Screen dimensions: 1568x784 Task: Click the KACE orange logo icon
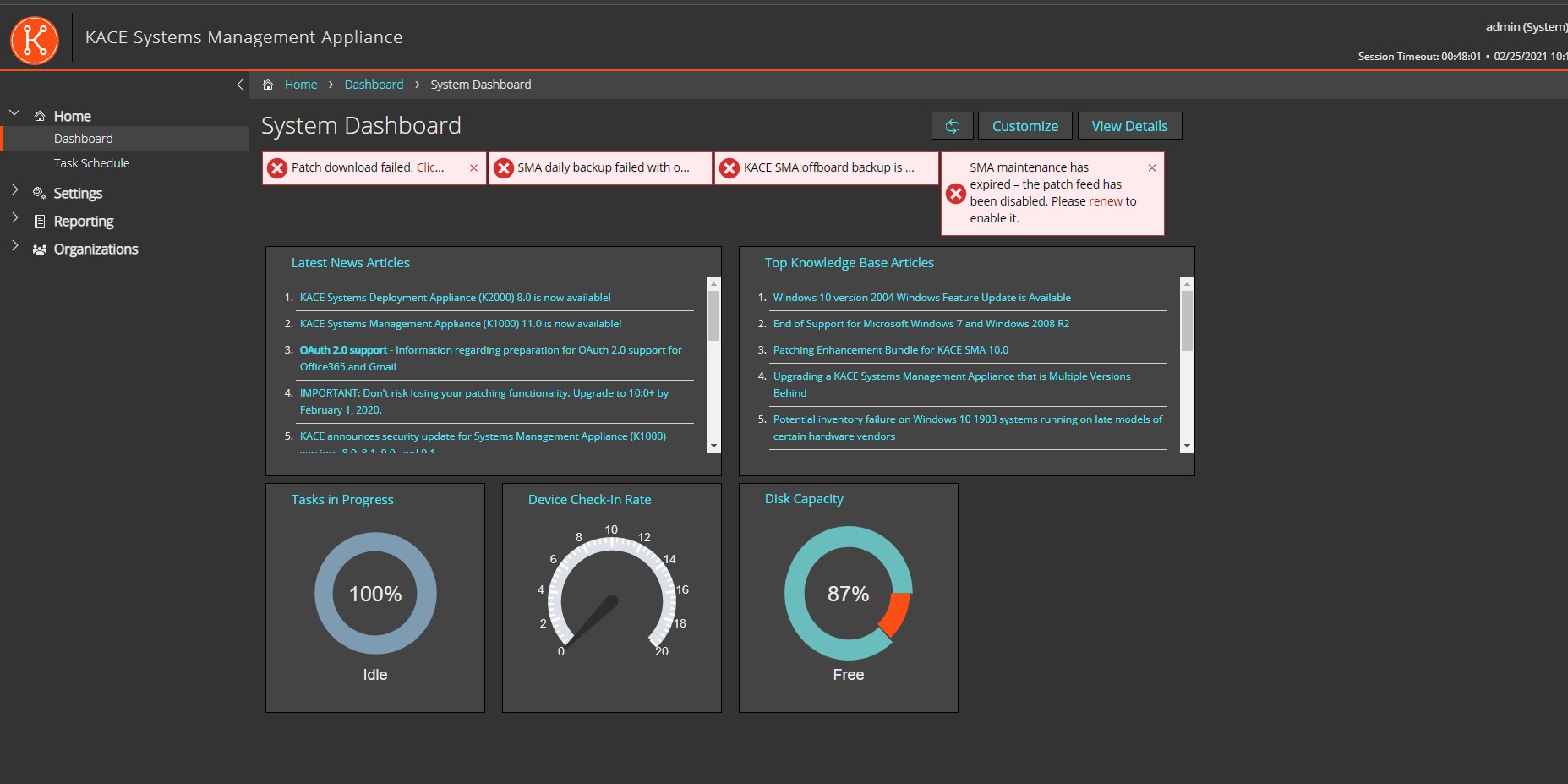click(x=35, y=40)
